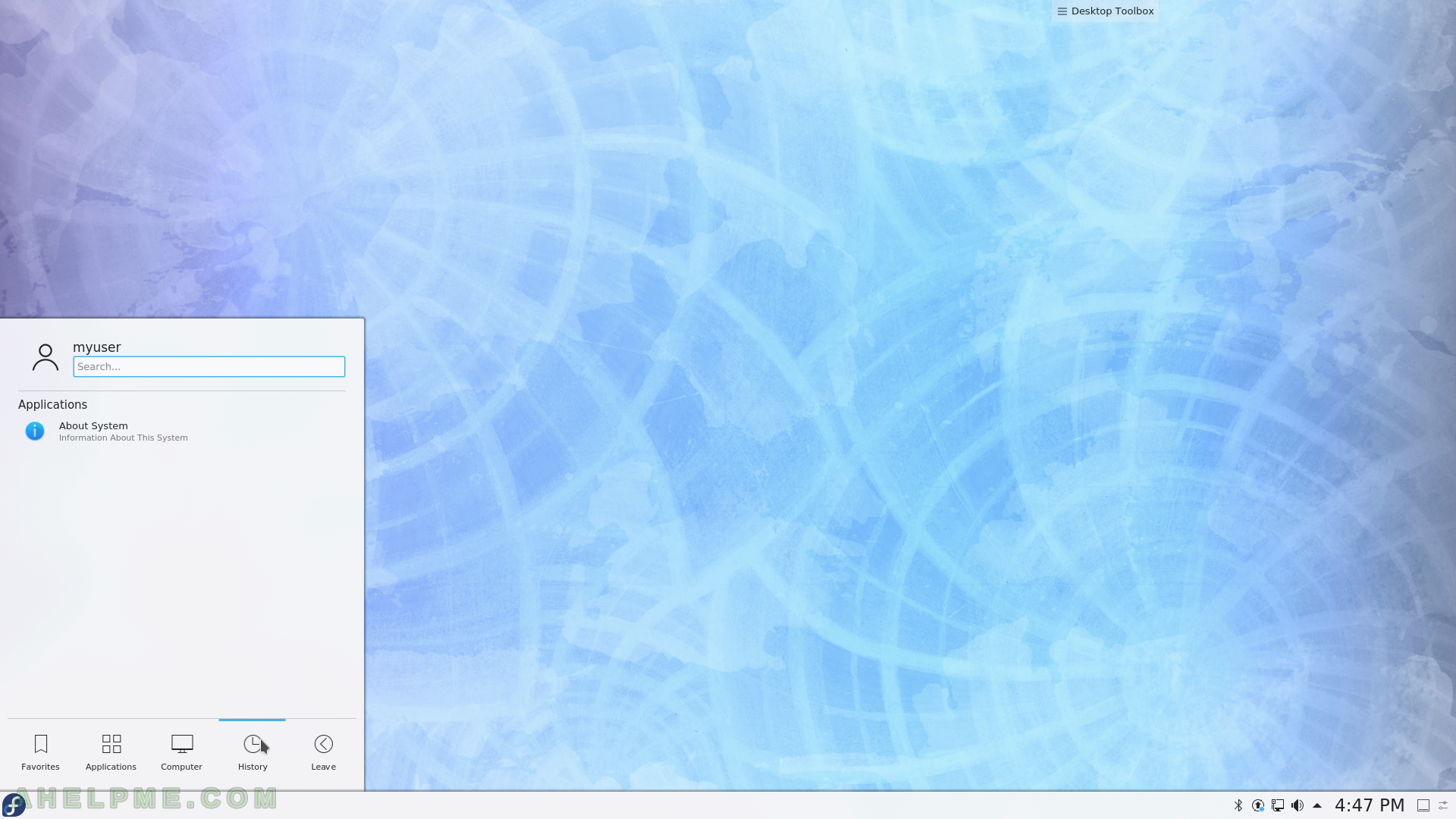Open the Desktop Toolbox menu
This screenshot has height=819, width=1456.
point(1105,11)
